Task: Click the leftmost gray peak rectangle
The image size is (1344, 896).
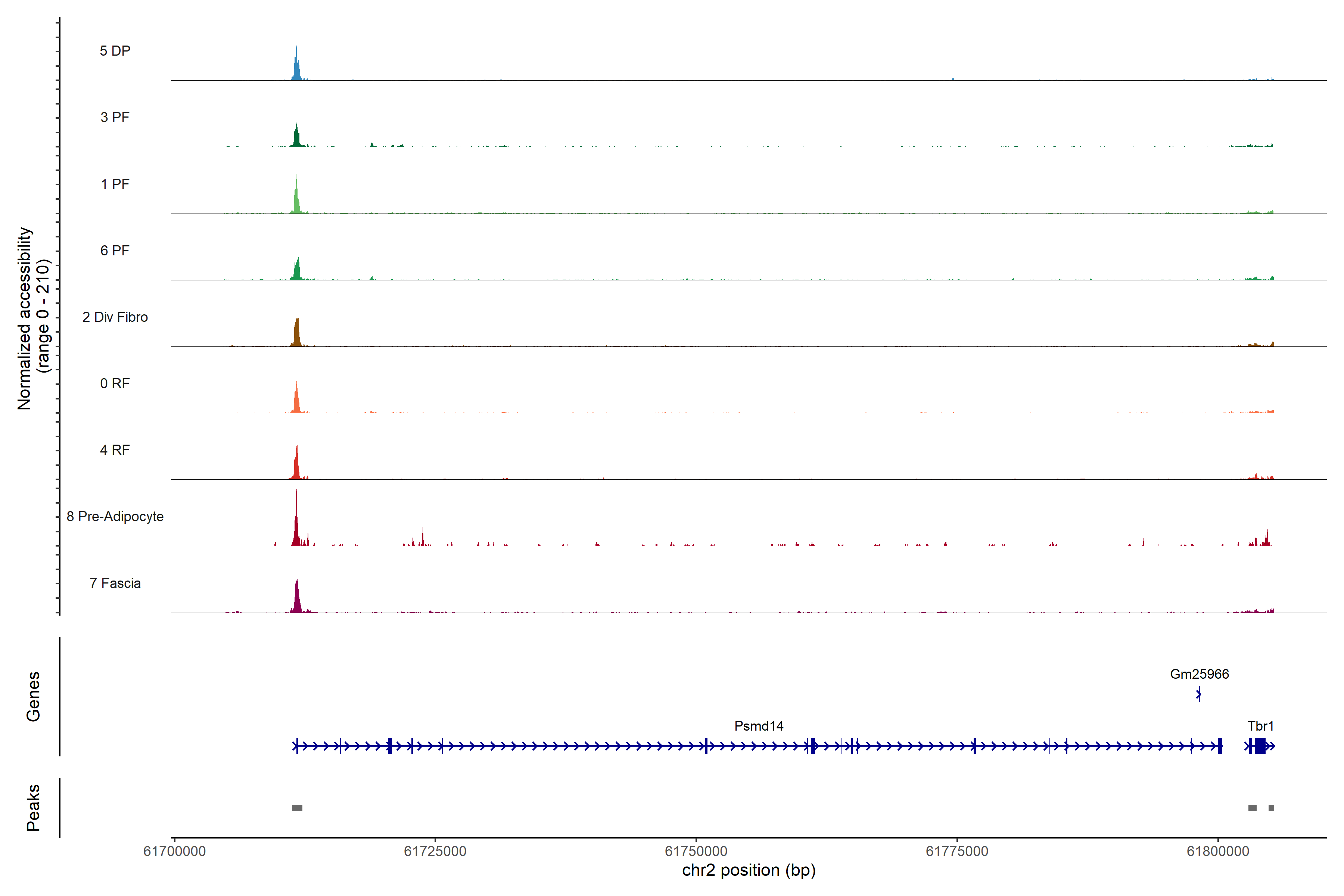Action: point(296,808)
